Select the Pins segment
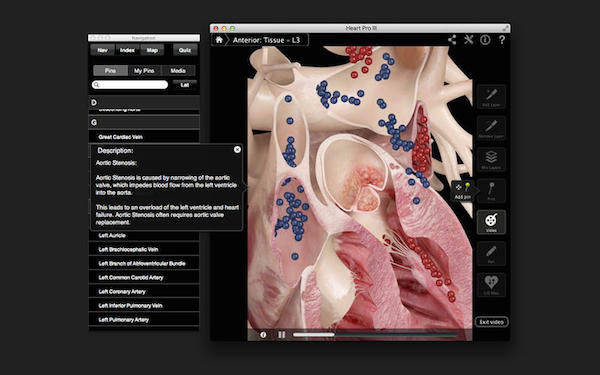Viewport: 600px width, 375px height. coord(111,71)
